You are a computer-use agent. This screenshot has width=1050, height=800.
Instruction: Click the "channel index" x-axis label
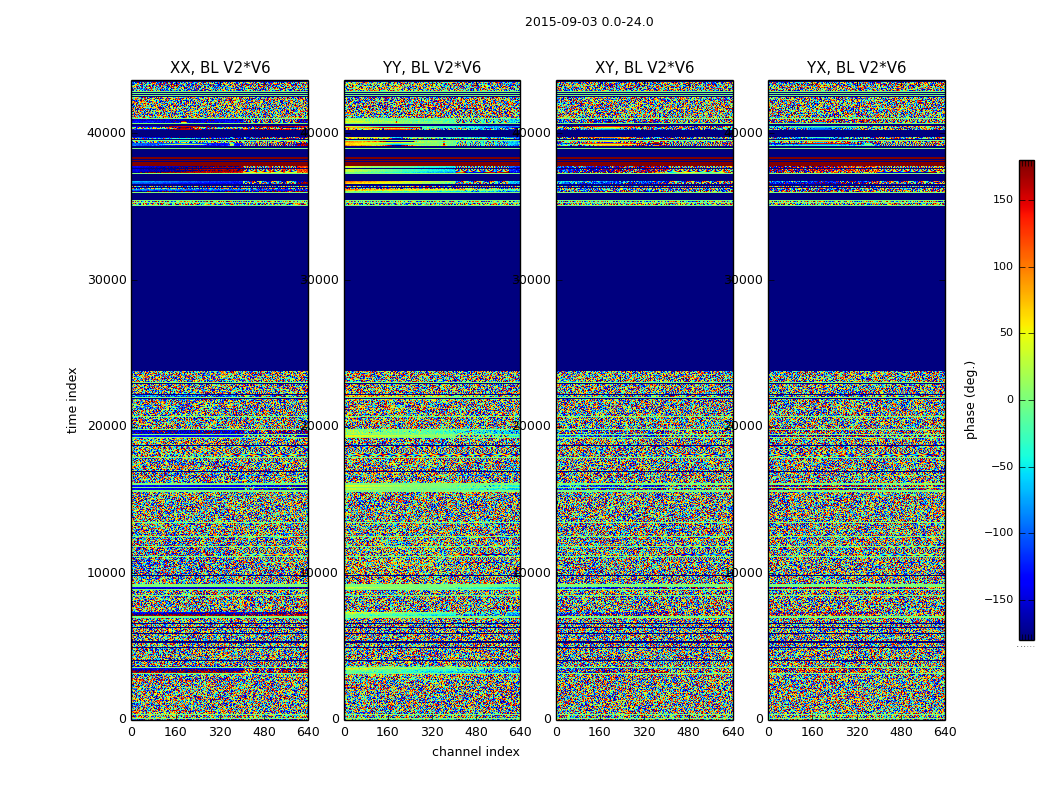[x=475, y=752]
